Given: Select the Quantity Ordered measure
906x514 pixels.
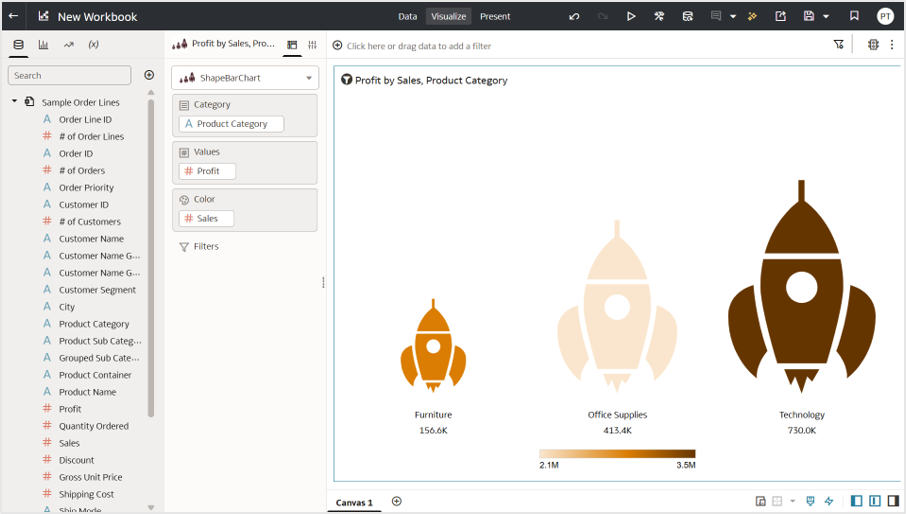Looking at the screenshot, I should pyautogui.click(x=94, y=426).
